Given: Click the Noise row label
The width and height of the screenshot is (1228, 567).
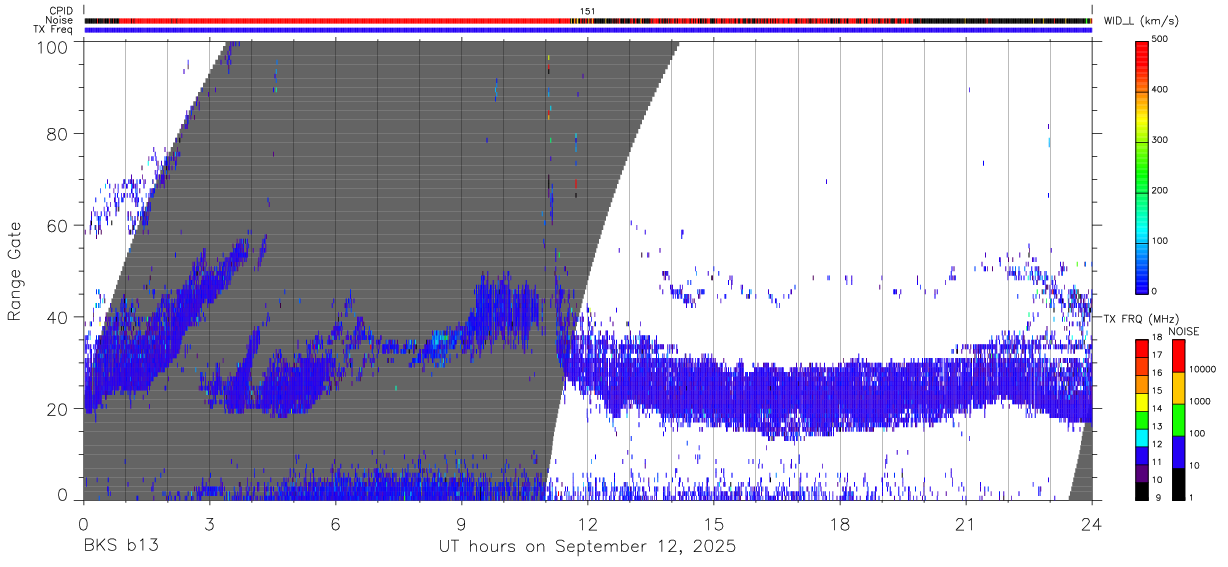Looking at the screenshot, I should [60, 20].
